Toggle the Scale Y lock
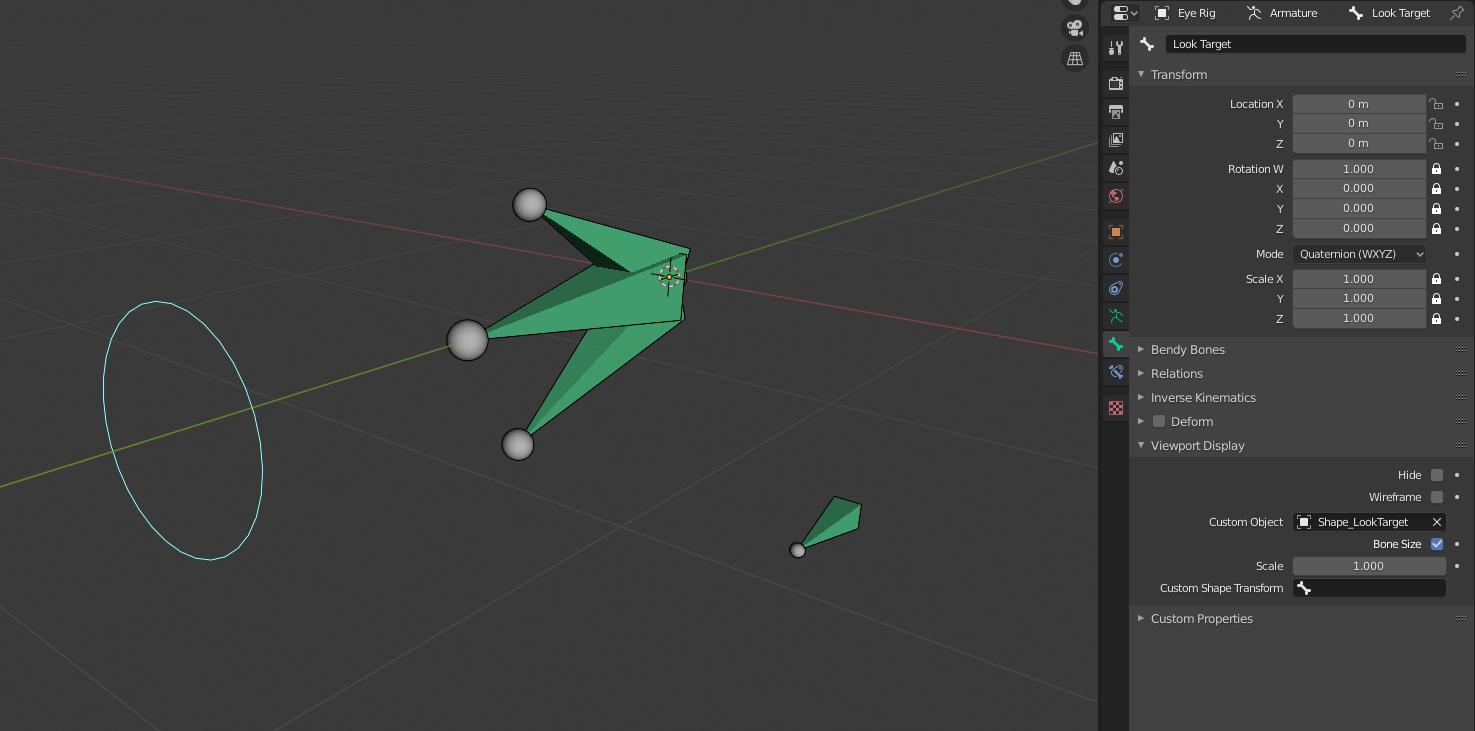Image resolution: width=1475 pixels, height=731 pixels. pos(1436,298)
